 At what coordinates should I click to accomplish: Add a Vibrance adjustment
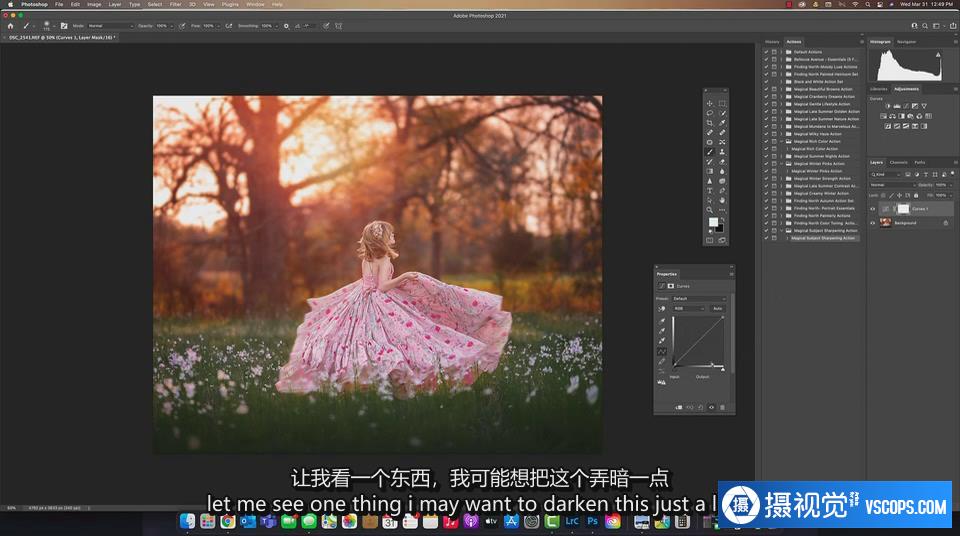924,106
